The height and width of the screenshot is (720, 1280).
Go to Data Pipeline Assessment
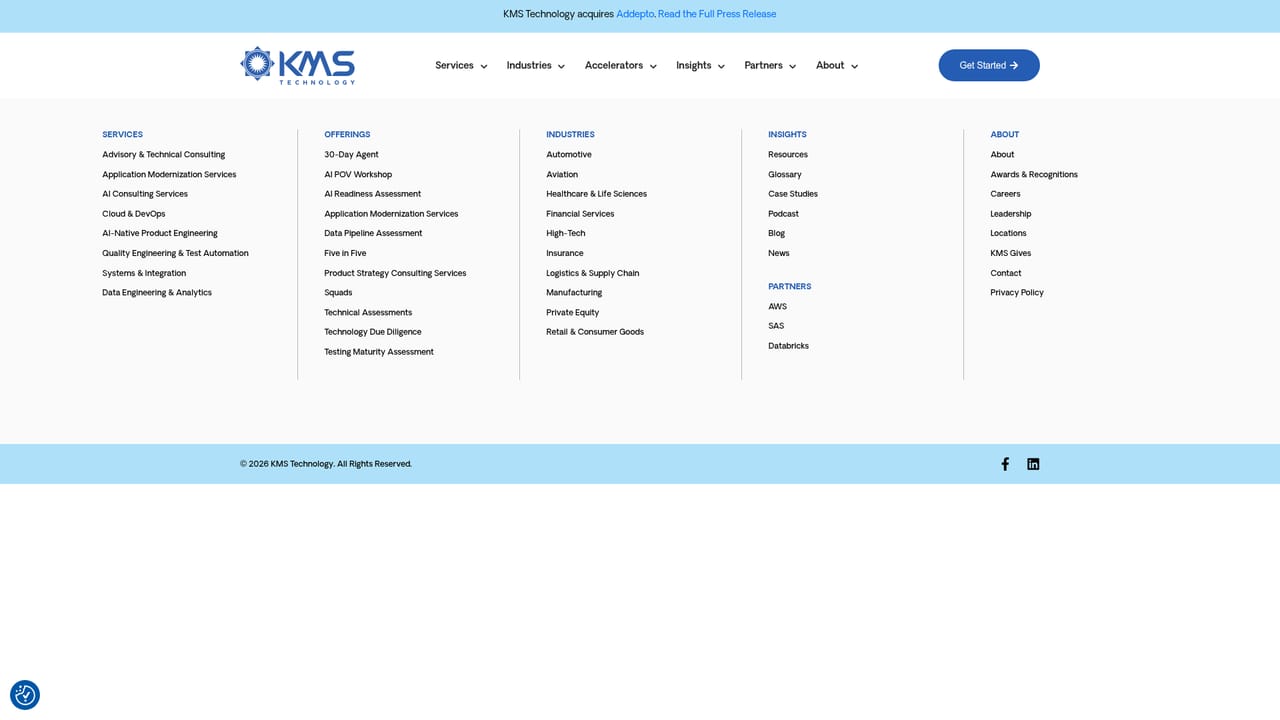pos(373,233)
